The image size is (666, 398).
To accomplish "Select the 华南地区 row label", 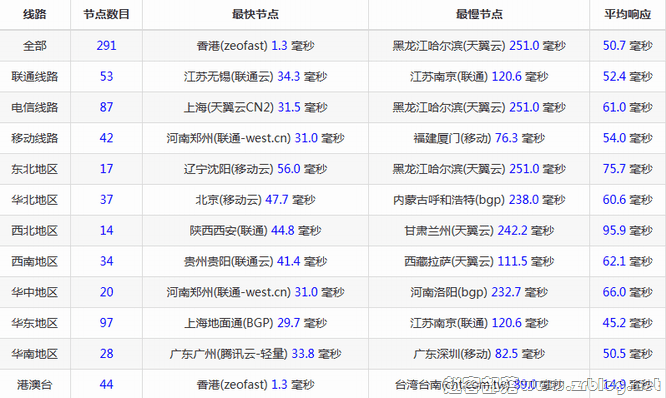I will (34, 354).
